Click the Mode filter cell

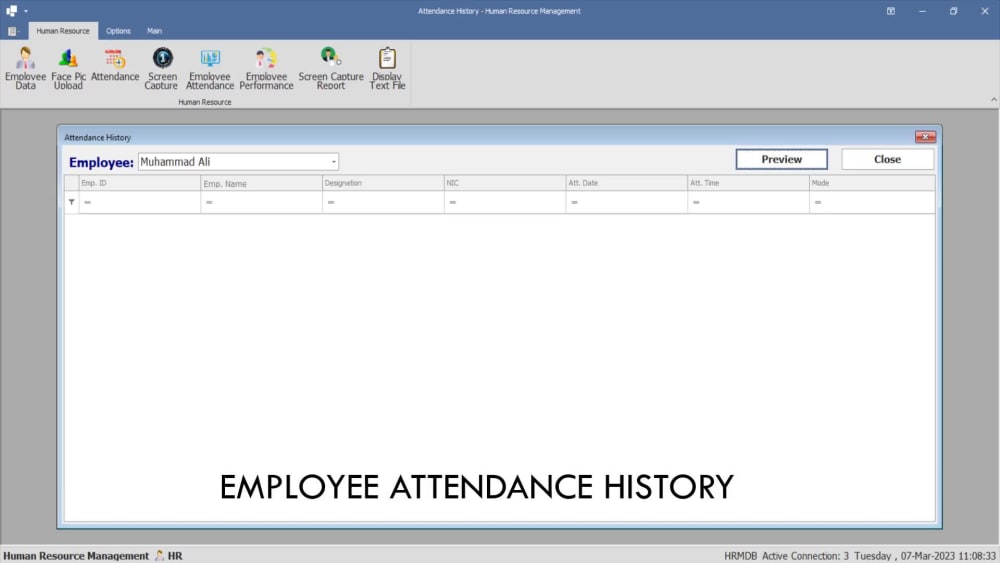872,202
